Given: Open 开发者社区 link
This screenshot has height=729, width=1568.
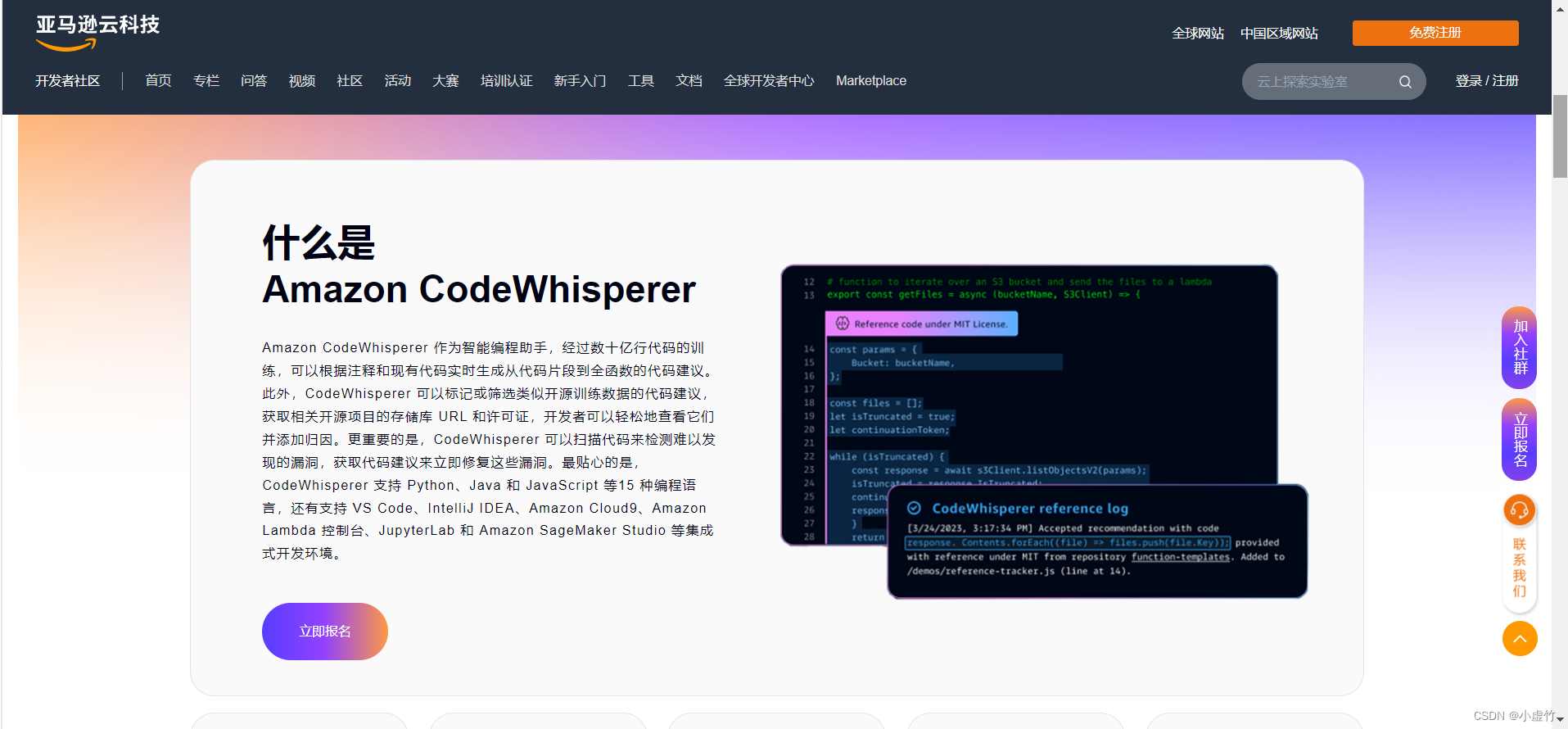Looking at the screenshot, I should (68, 81).
